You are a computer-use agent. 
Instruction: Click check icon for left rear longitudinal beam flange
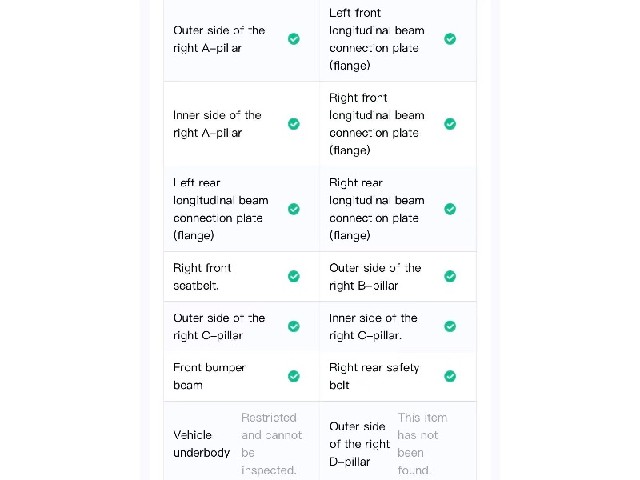[x=293, y=209]
